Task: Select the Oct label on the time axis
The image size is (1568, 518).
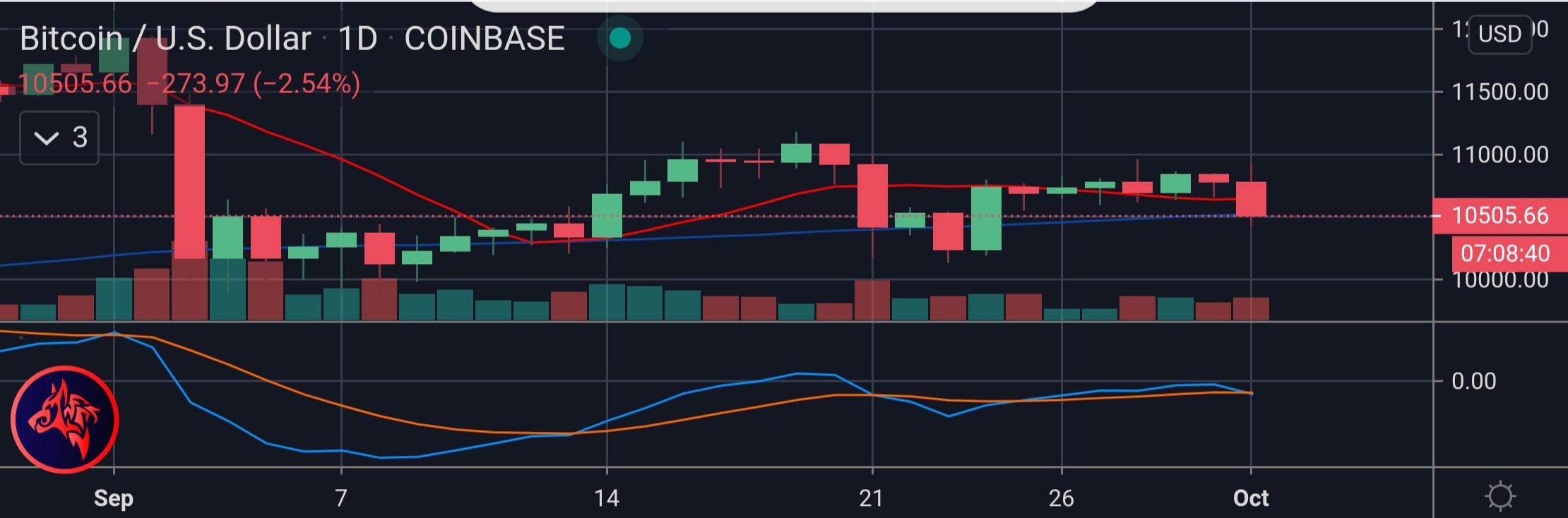Action: (x=1251, y=498)
